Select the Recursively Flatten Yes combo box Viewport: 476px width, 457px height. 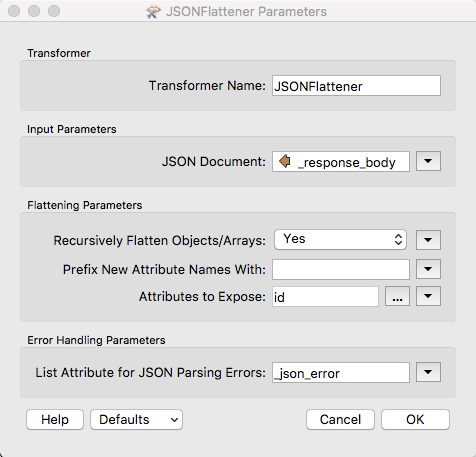coord(340,239)
